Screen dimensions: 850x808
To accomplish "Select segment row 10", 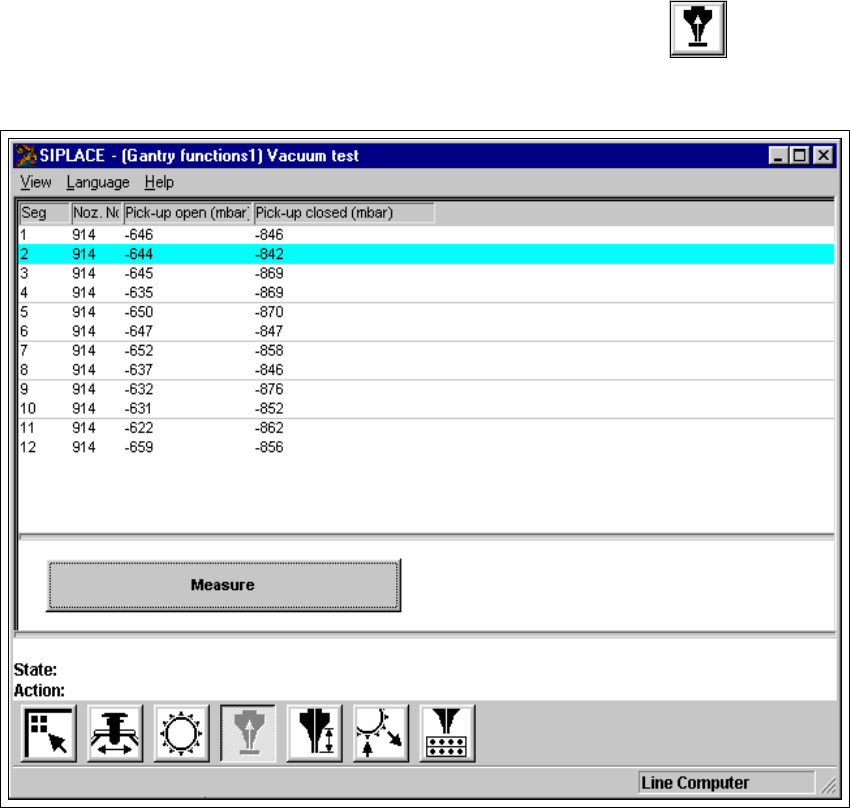I will point(426,409).
